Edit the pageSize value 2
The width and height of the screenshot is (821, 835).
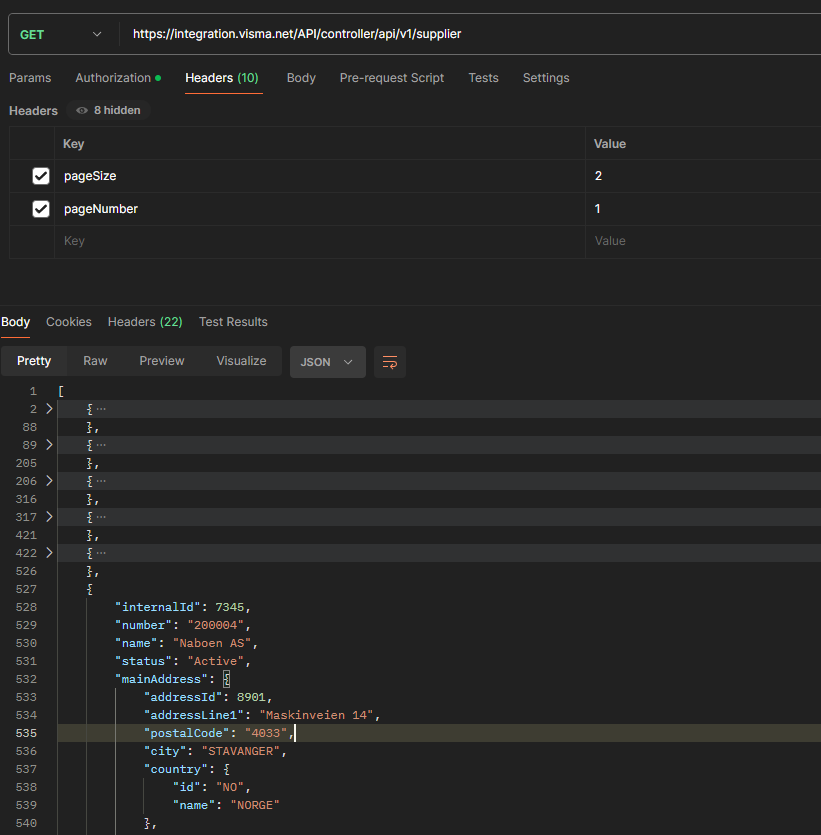click(x=703, y=176)
